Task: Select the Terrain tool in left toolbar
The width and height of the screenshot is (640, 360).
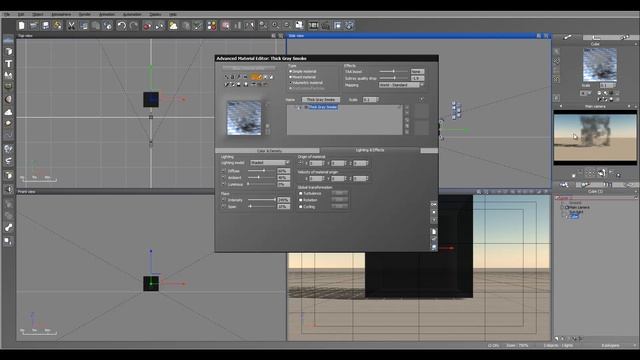Action: [8, 76]
